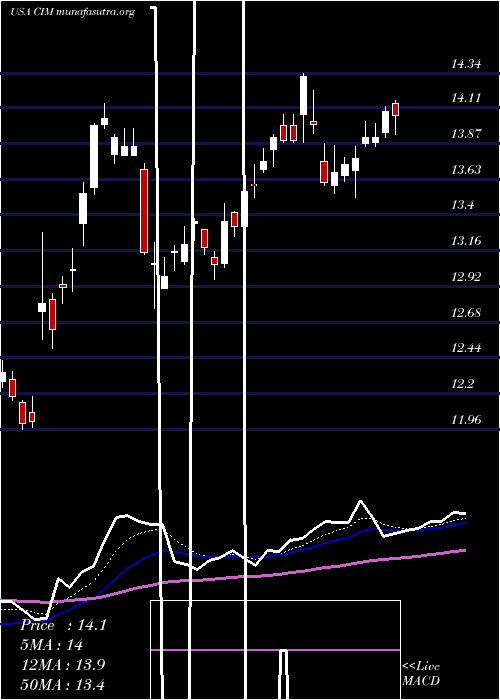Image resolution: width=500 pixels, height=700 pixels.
Task: Click the 12.92 price axis label
Action: point(466,276)
